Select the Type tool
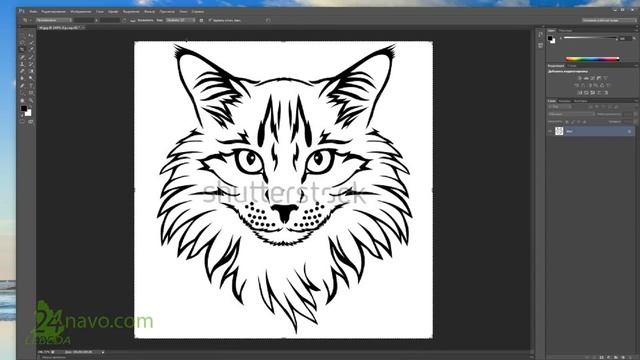 click(x=31, y=85)
